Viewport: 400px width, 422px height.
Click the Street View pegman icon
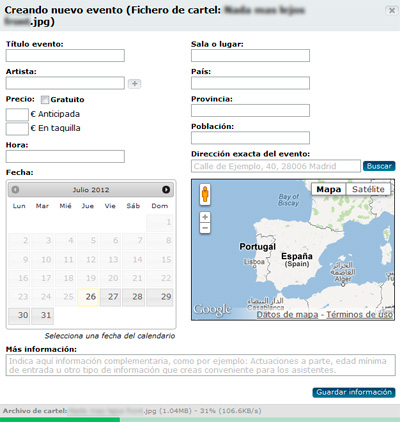click(205, 194)
